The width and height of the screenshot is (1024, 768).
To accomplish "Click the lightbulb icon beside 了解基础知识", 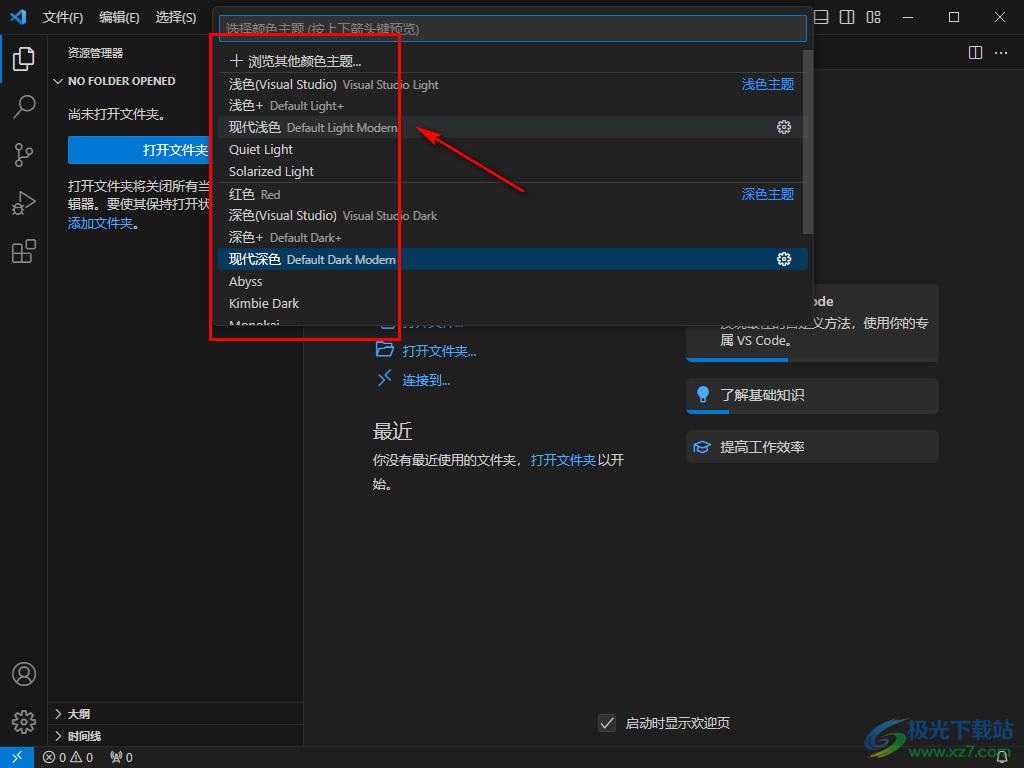I will [x=703, y=394].
